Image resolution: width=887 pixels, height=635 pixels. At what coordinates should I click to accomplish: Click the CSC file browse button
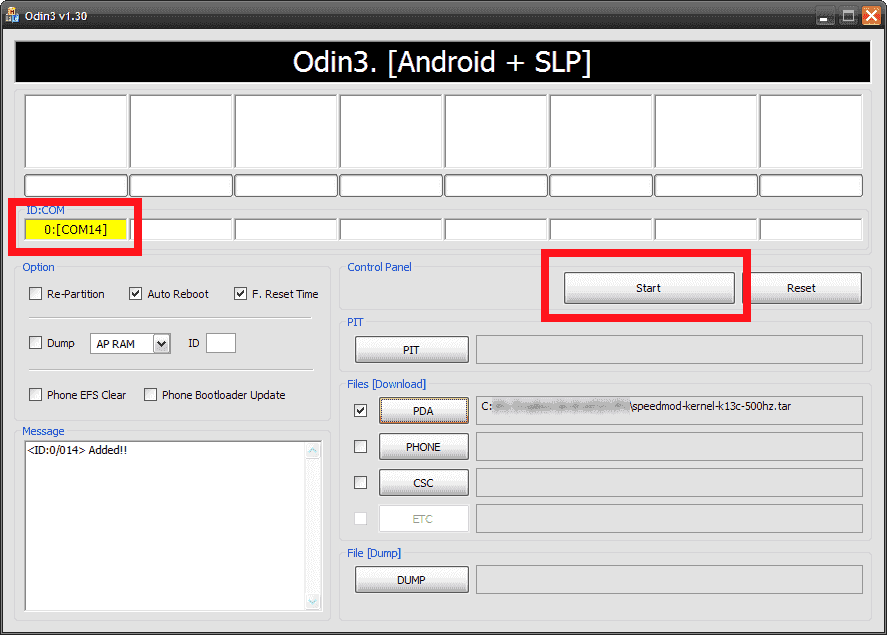pyautogui.click(x=424, y=483)
